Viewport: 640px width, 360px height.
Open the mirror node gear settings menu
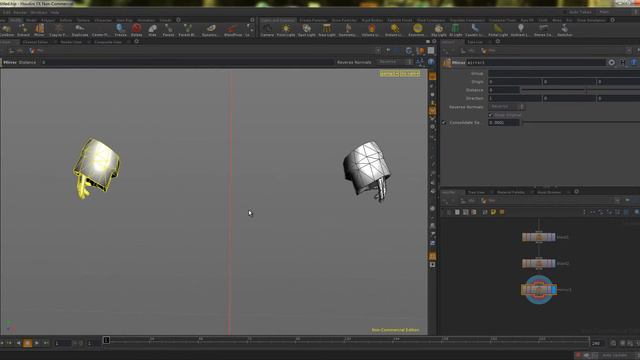point(611,62)
